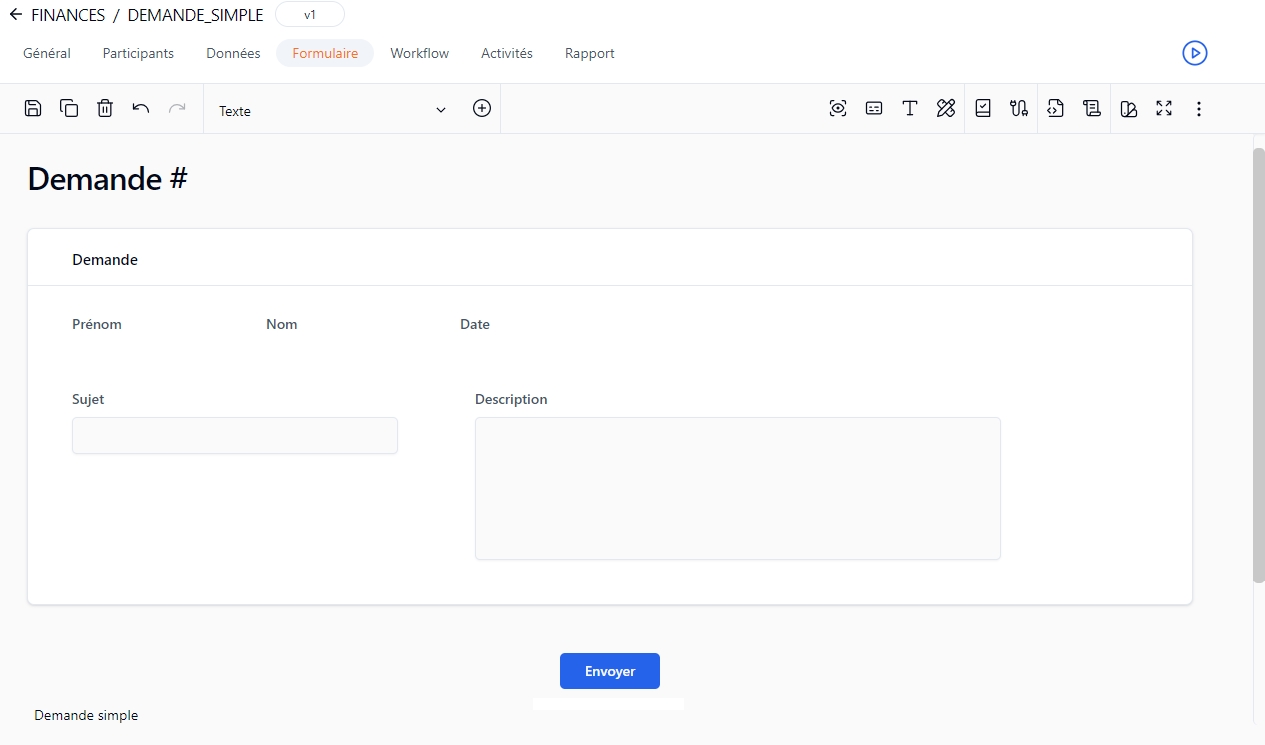Click the back arrow beside FINANCES
This screenshot has width=1265, height=745.
pos(15,15)
